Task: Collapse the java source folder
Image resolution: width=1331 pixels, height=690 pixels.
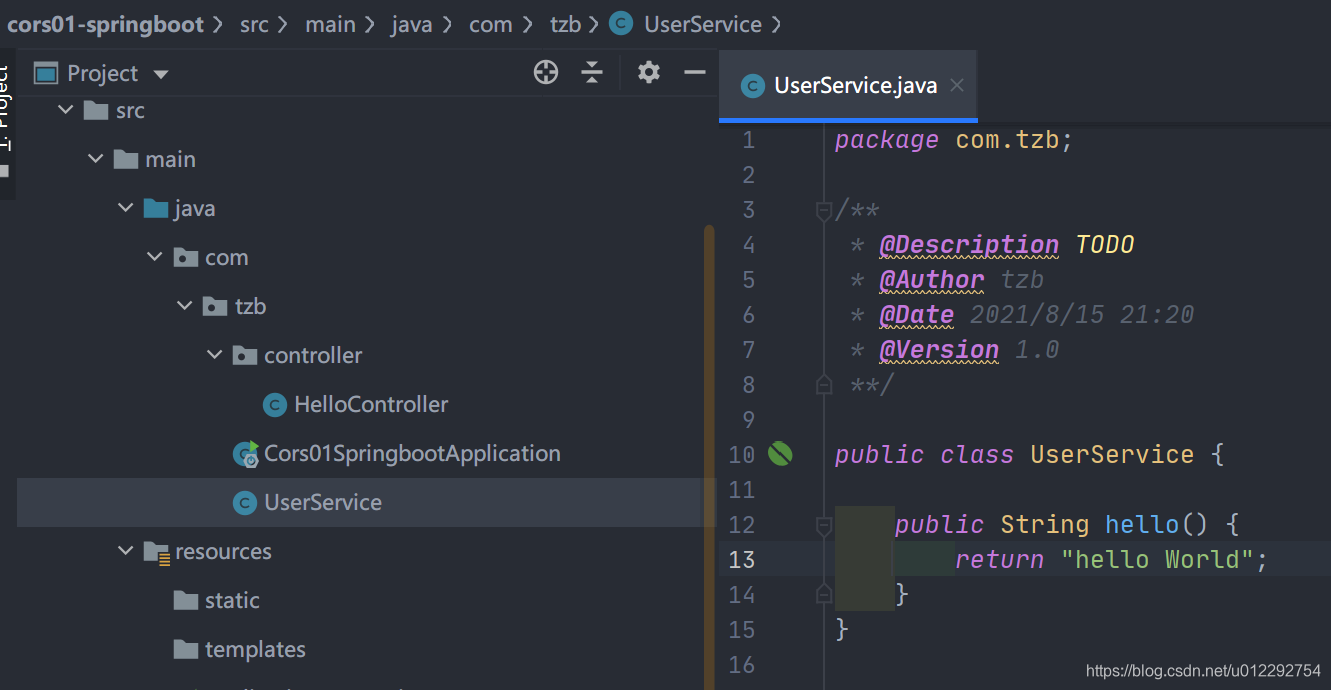Action: pyautogui.click(x=125, y=208)
